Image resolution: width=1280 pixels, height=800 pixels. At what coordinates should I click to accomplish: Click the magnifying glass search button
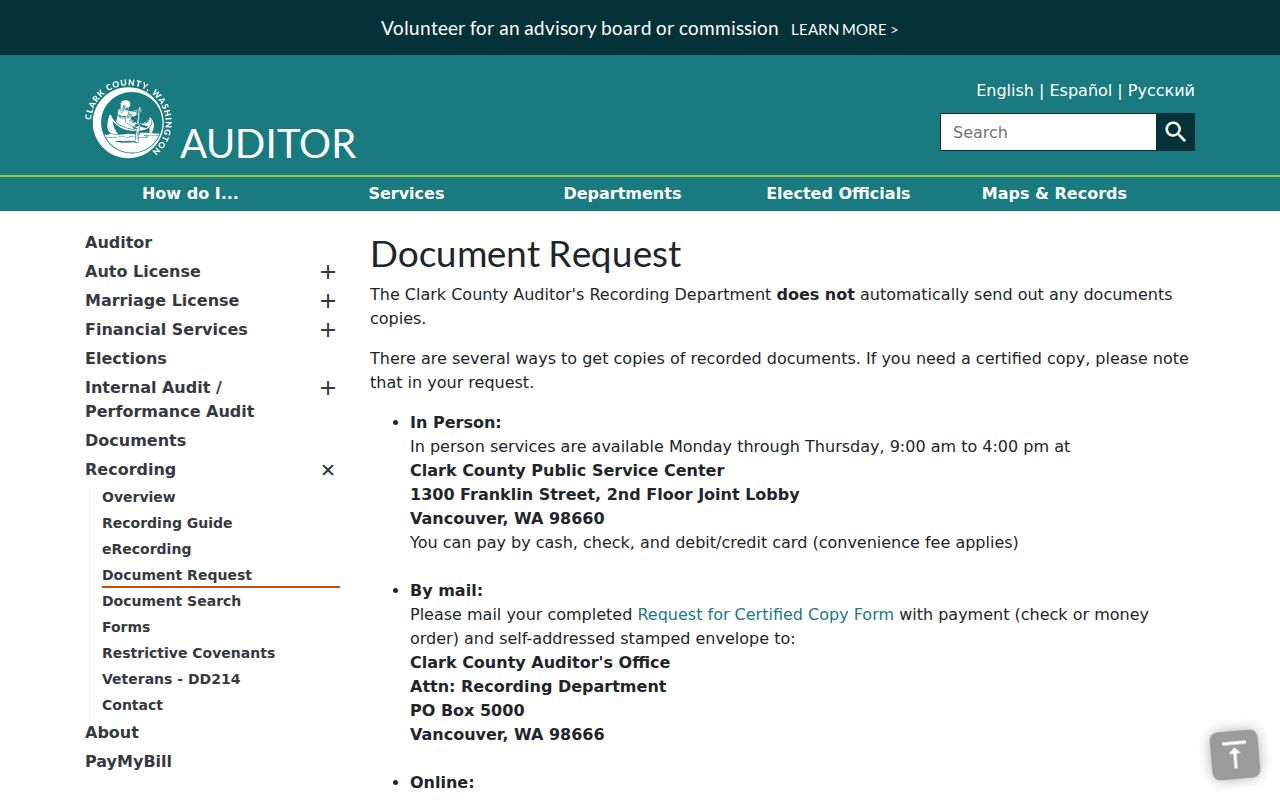[x=1176, y=132]
